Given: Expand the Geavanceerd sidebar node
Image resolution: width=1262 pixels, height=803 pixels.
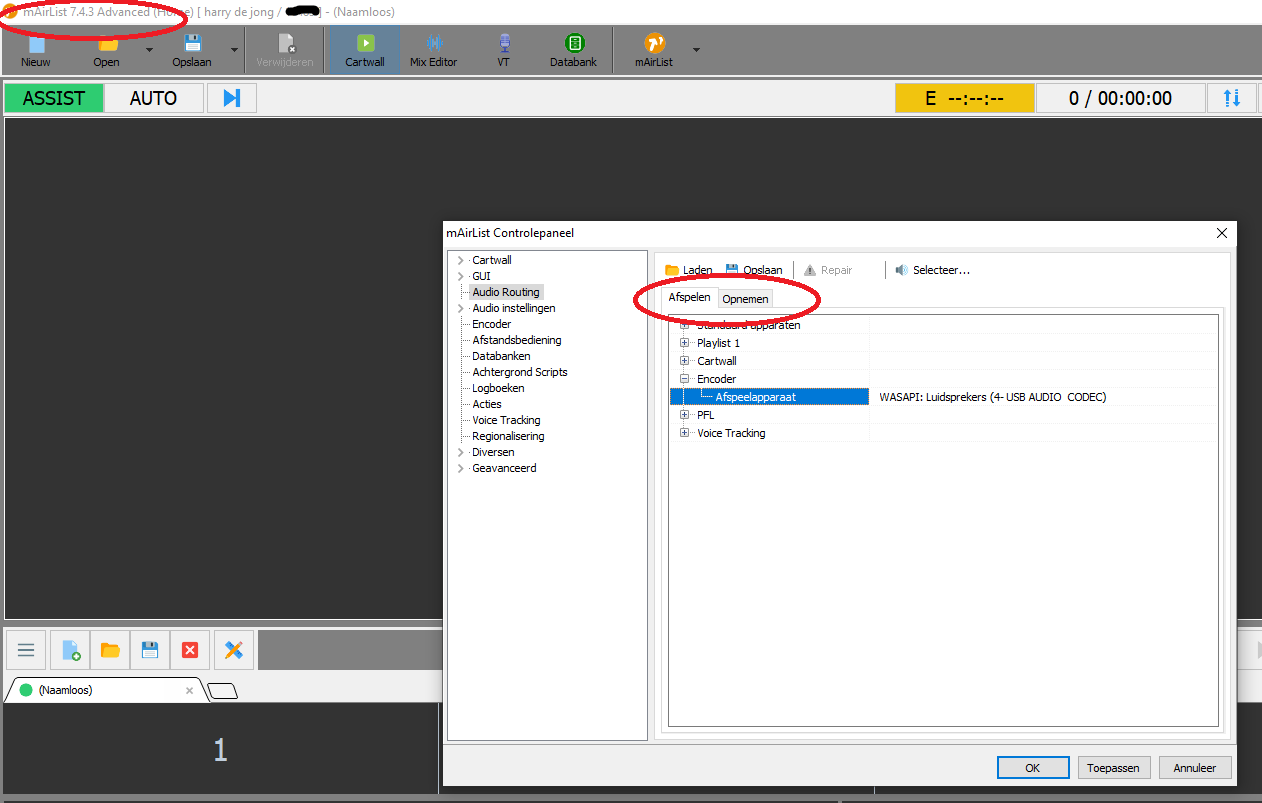Looking at the screenshot, I should coord(460,468).
